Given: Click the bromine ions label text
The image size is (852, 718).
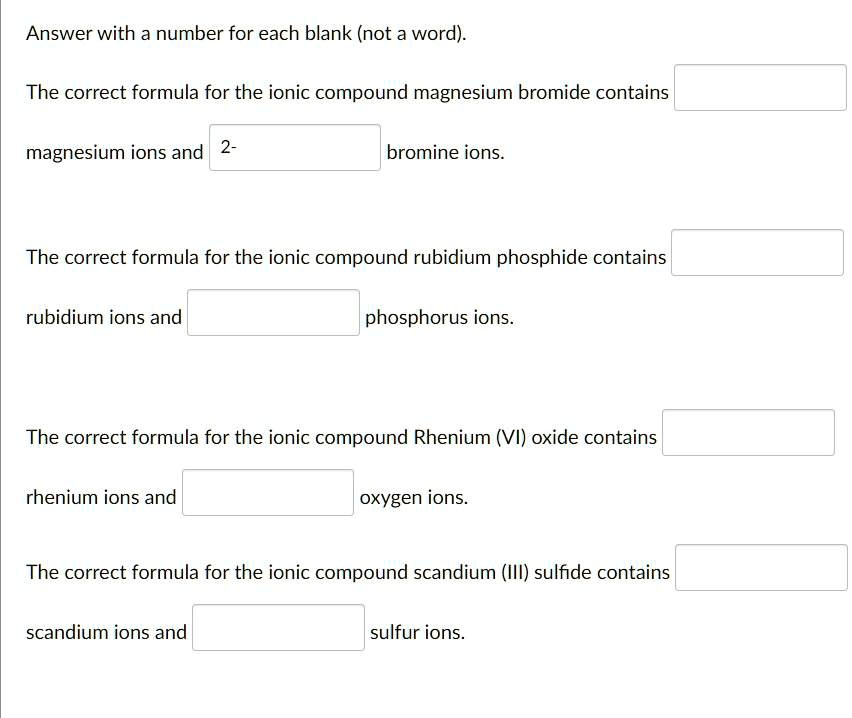Looking at the screenshot, I should [446, 152].
